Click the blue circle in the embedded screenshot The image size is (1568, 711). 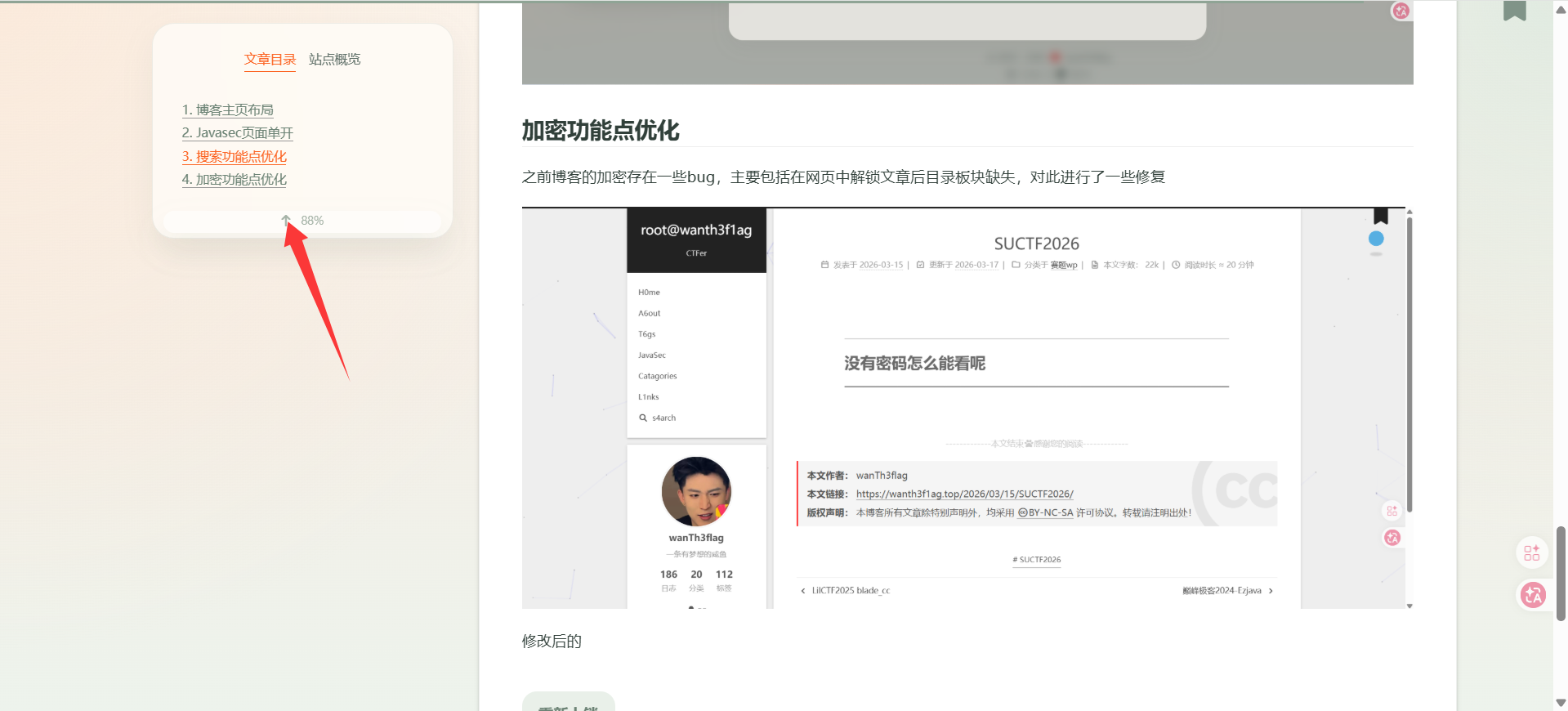click(1376, 239)
